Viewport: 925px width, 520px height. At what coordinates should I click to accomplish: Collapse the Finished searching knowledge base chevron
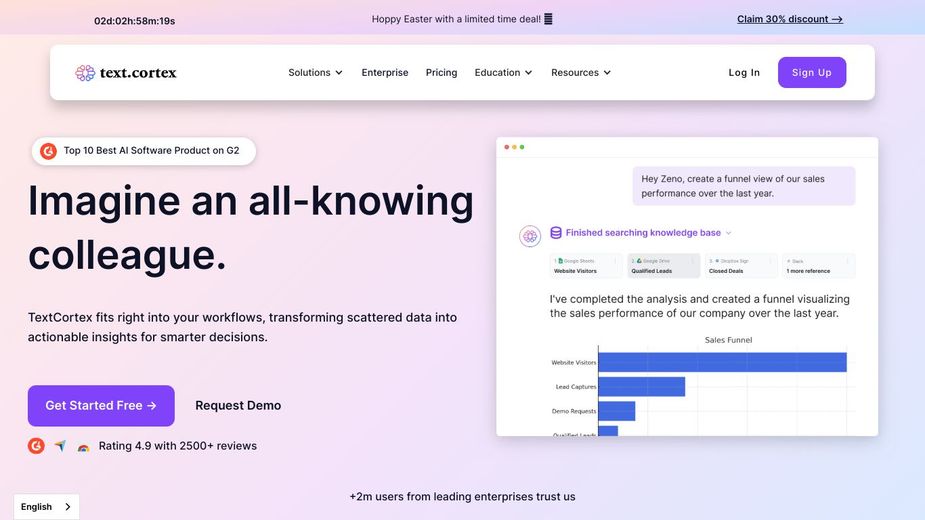tap(728, 233)
